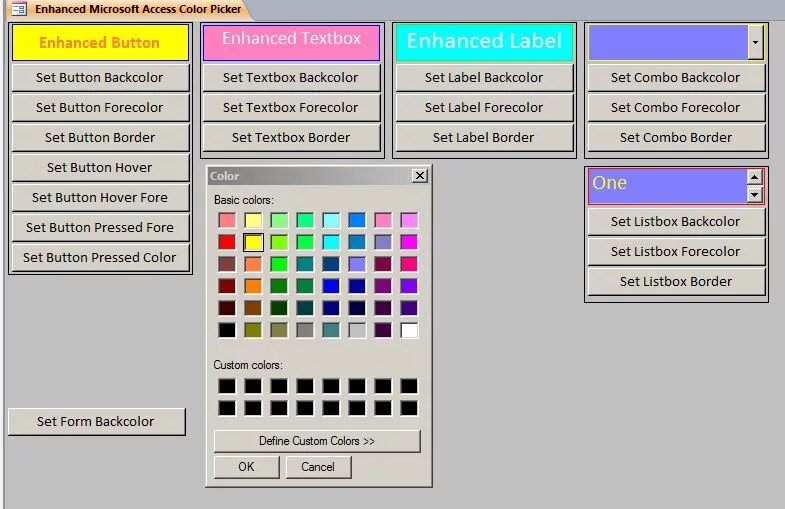This screenshot has width=785, height=509.
Task: Click Set Button Hover Fore
Action: [x=100, y=198]
